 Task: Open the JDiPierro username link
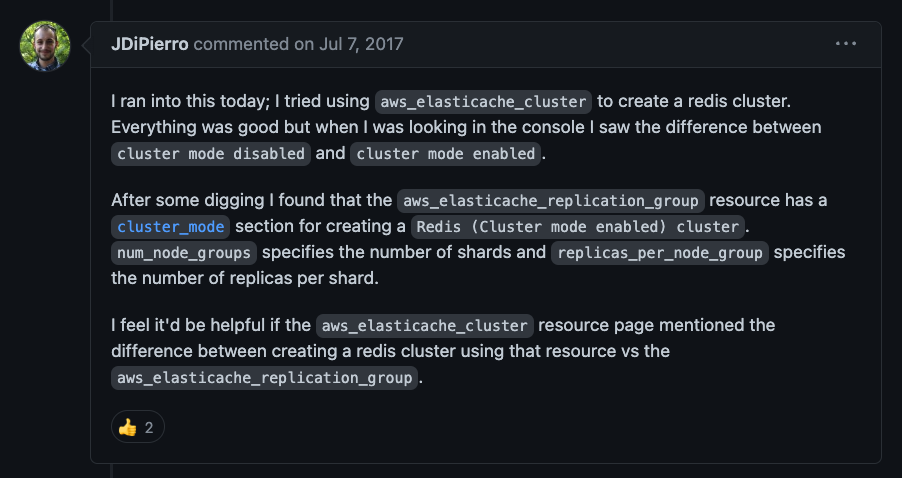(150, 44)
